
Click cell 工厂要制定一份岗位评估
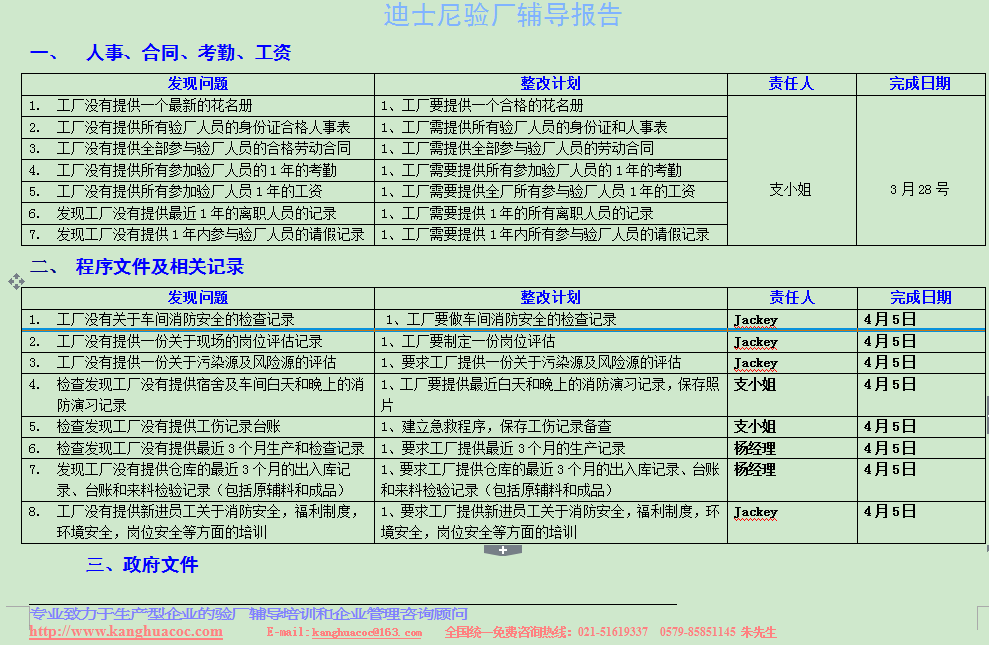click(551, 341)
